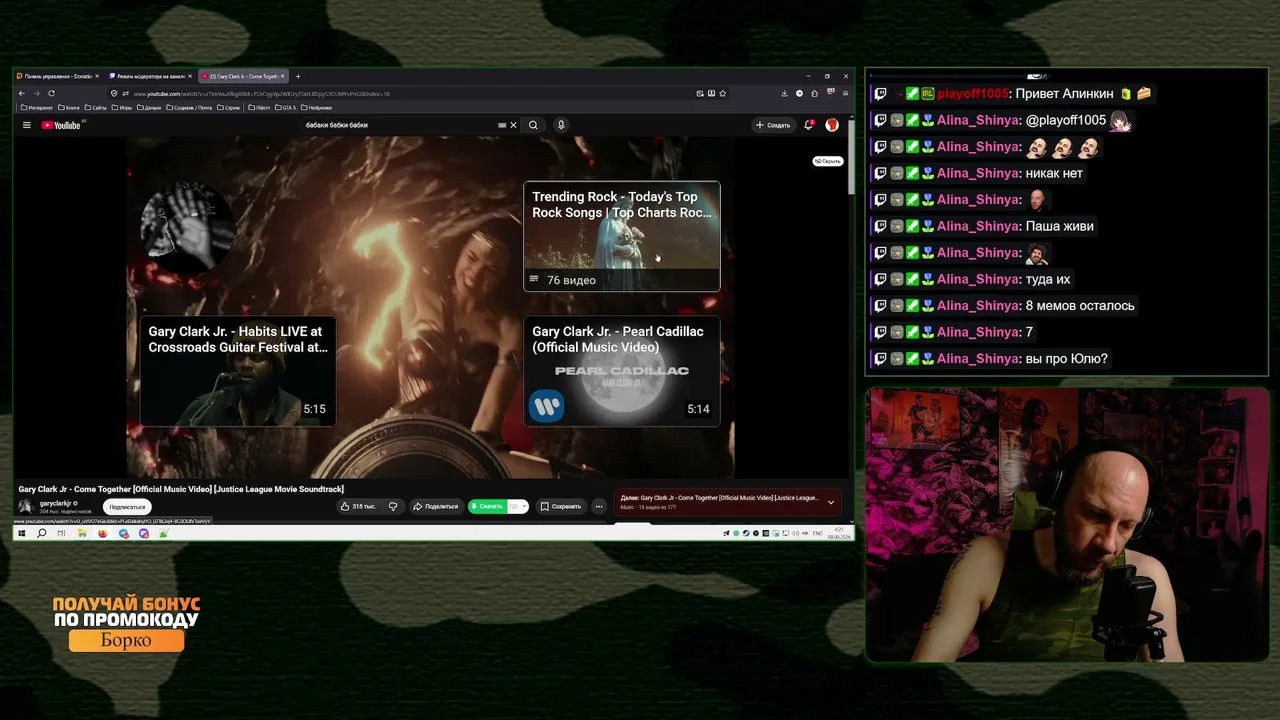
Task: Open Pearl Cadillac end-screen video card
Action: (x=622, y=371)
